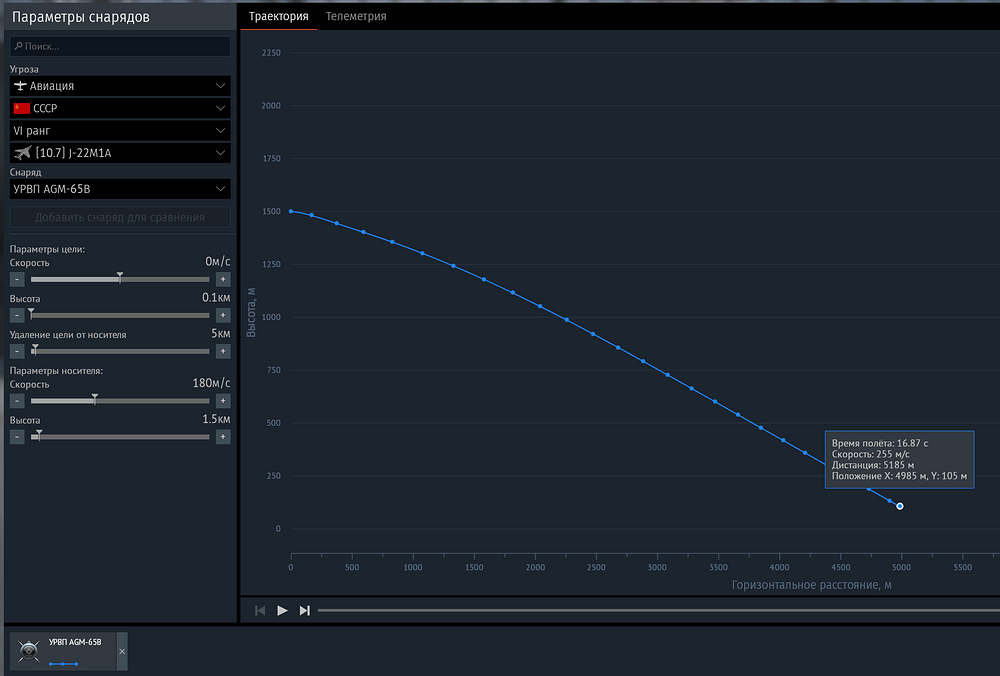Click the AGM-65B missile thumbnail icon

[x=29, y=651]
